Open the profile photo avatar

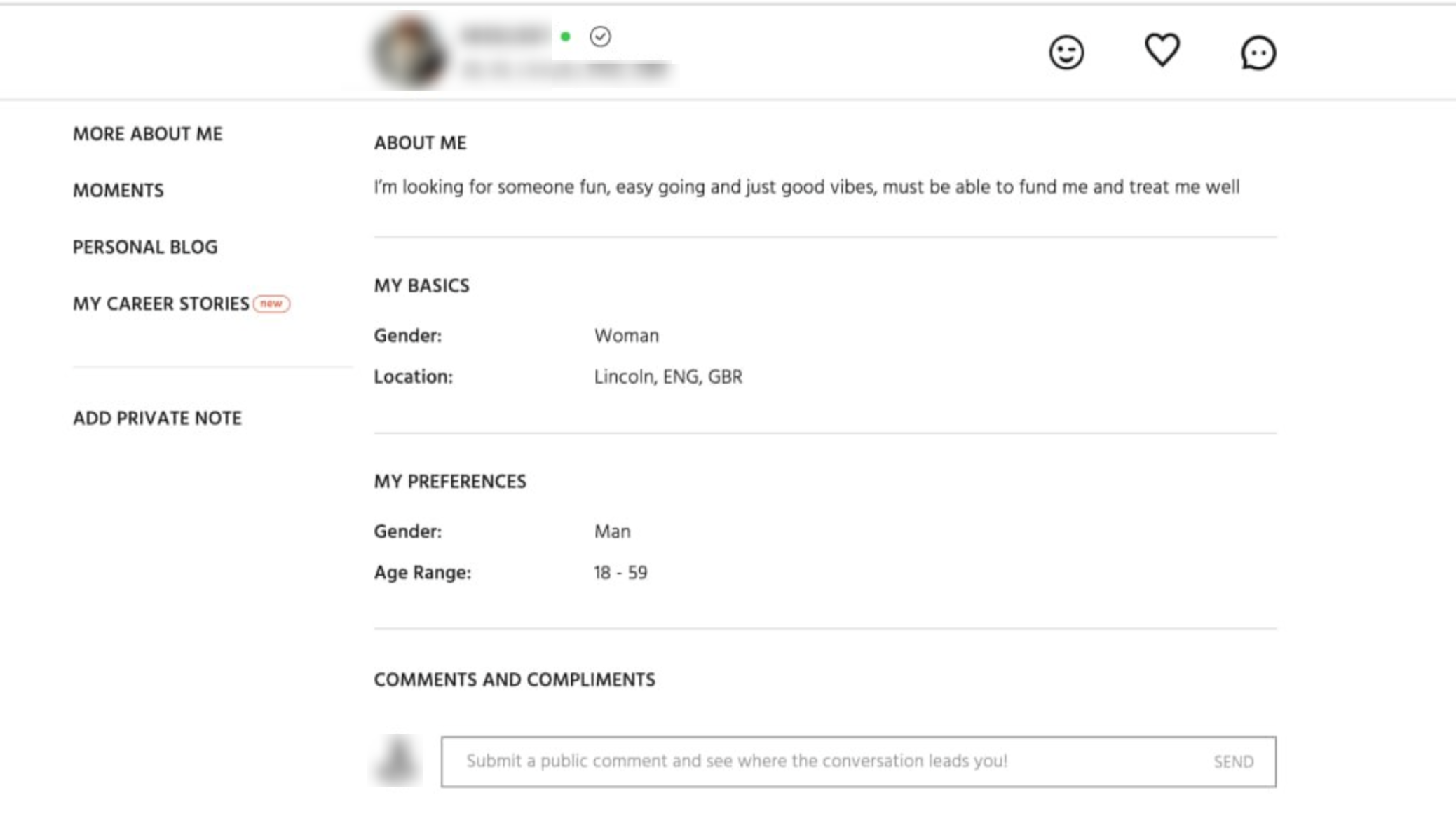410,51
